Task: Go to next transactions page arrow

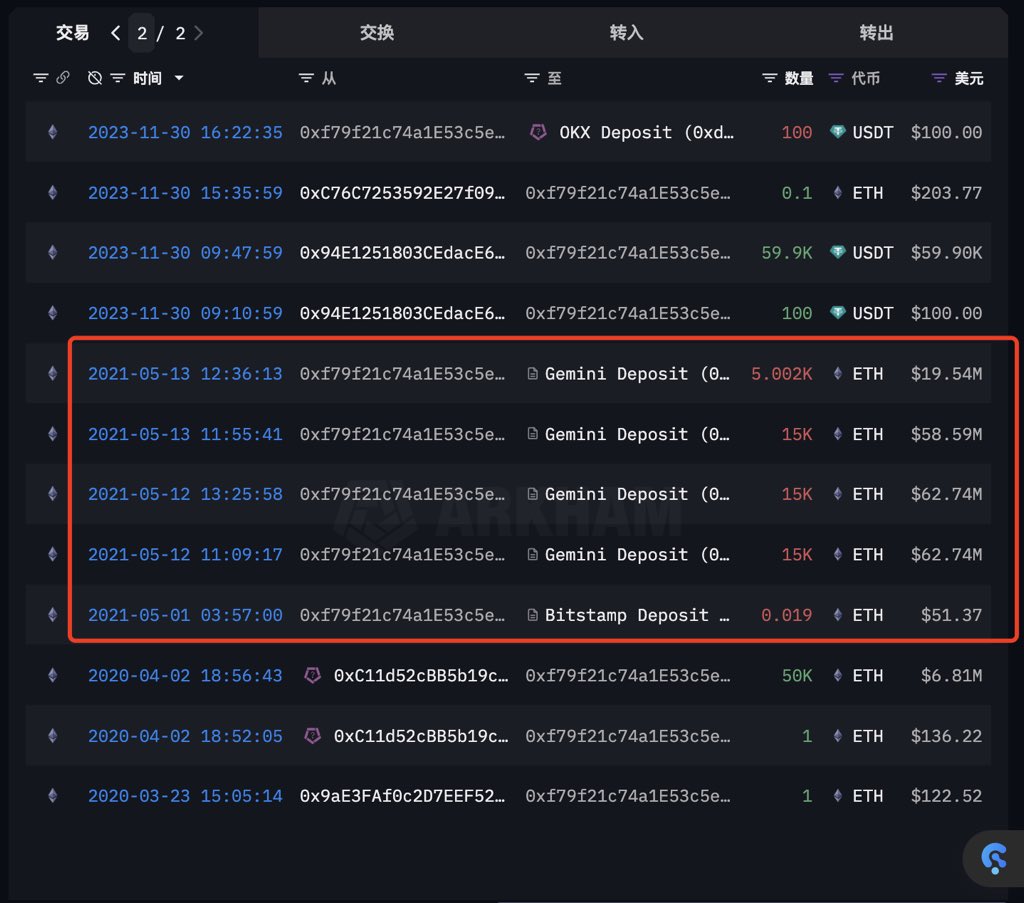Action: pos(199,33)
